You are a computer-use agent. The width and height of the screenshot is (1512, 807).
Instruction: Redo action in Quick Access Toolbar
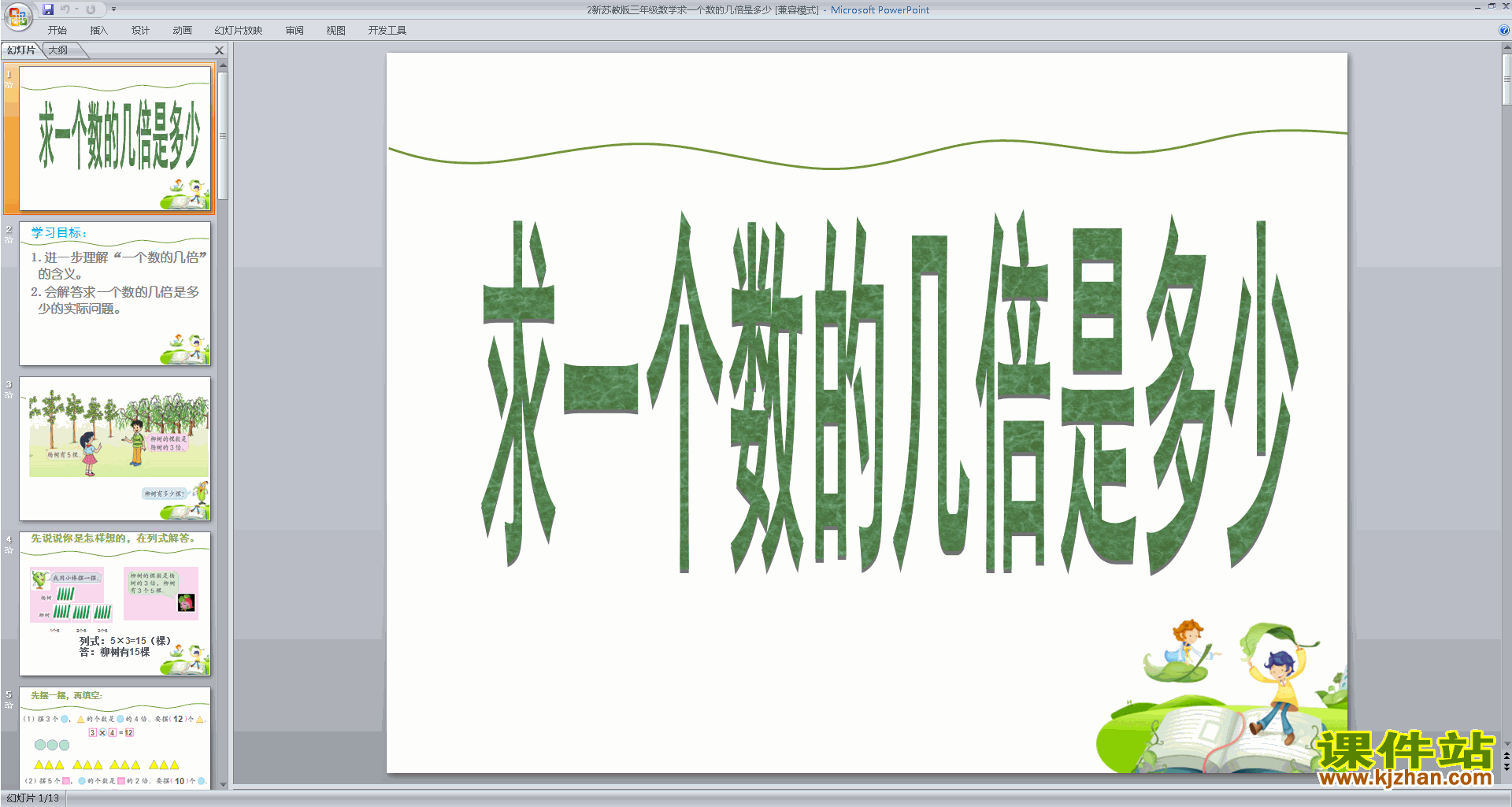coord(91,9)
